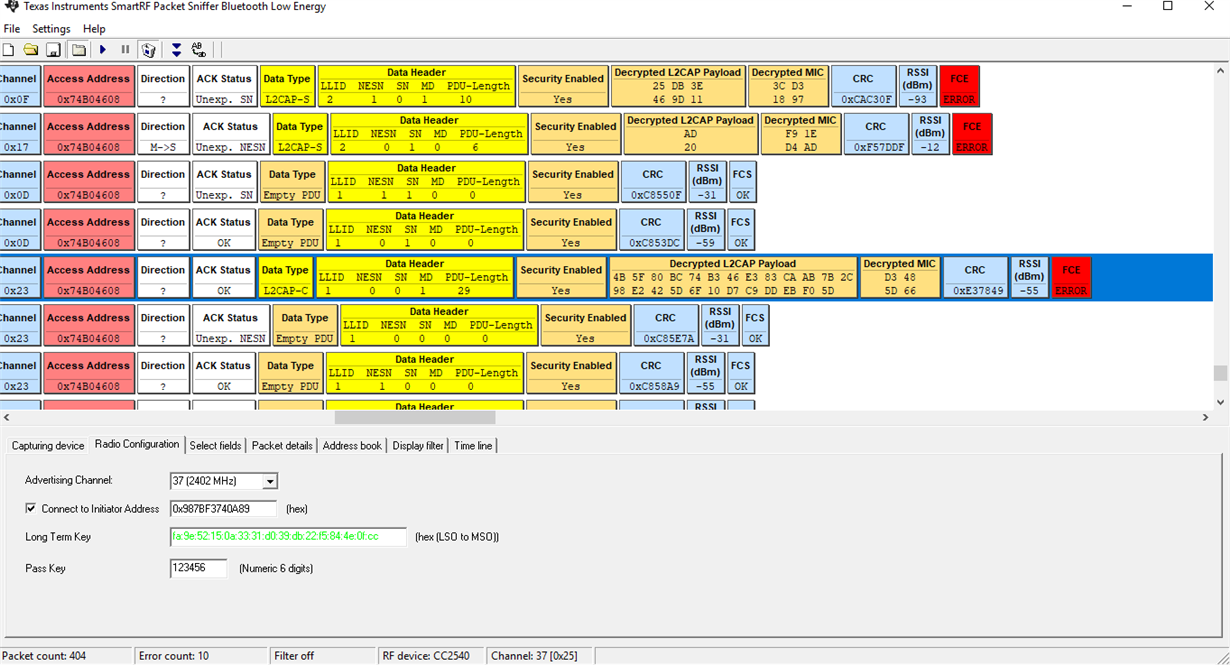This screenshot has height=665, width=1230.
Task: Open a capture file with folder icon
Action: pyautogui.click(x=31, y=49)
